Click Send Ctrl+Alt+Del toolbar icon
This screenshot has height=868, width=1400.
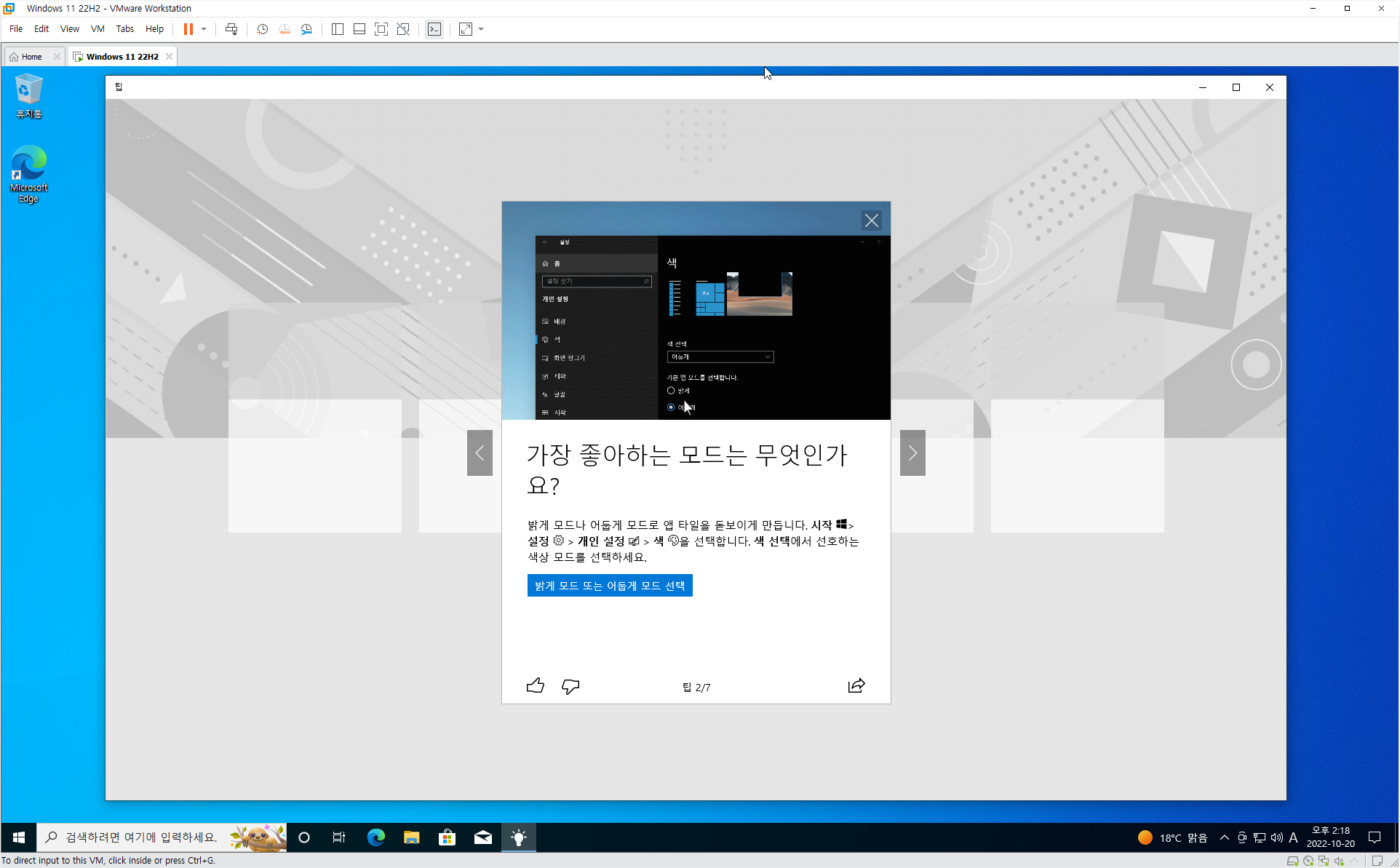click(231, 29)
